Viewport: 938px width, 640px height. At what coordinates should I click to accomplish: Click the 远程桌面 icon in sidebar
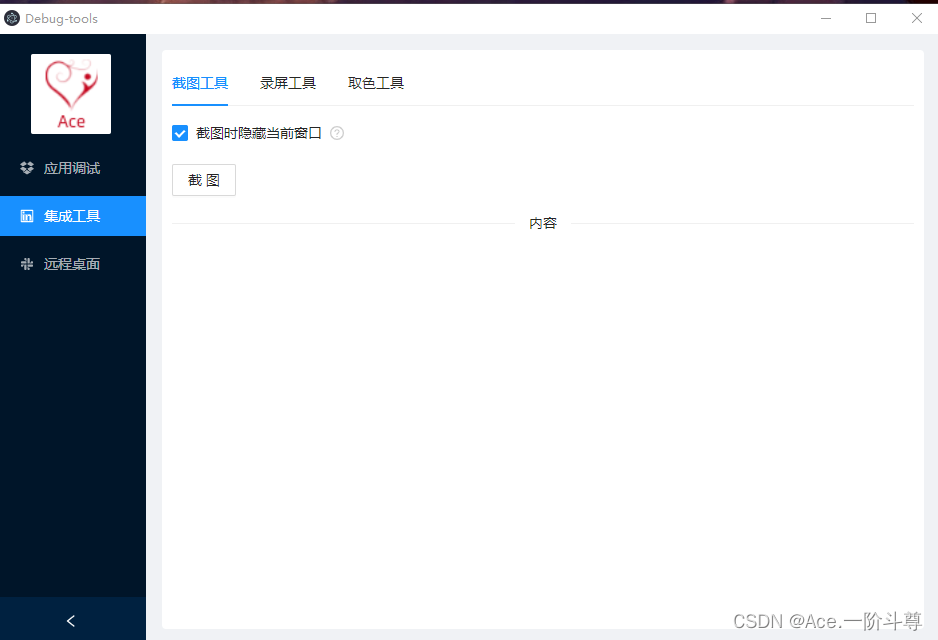(x=26, y=263)
